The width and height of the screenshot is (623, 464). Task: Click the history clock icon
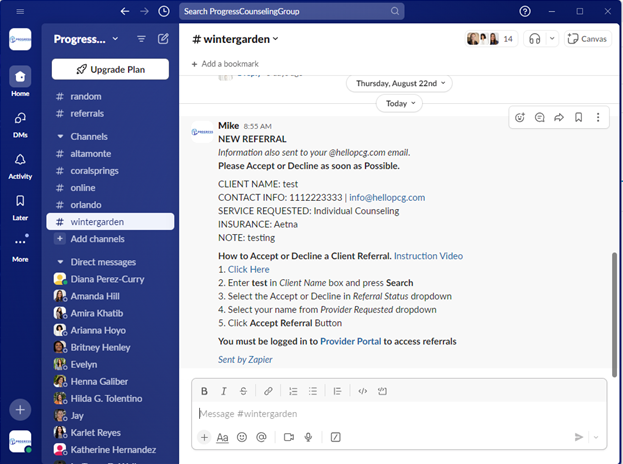pyautogui.click(x=163, y=11)
